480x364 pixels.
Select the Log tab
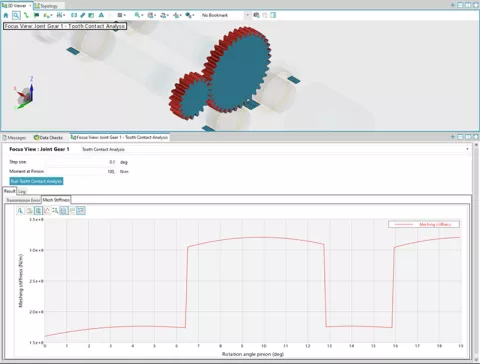22,191
